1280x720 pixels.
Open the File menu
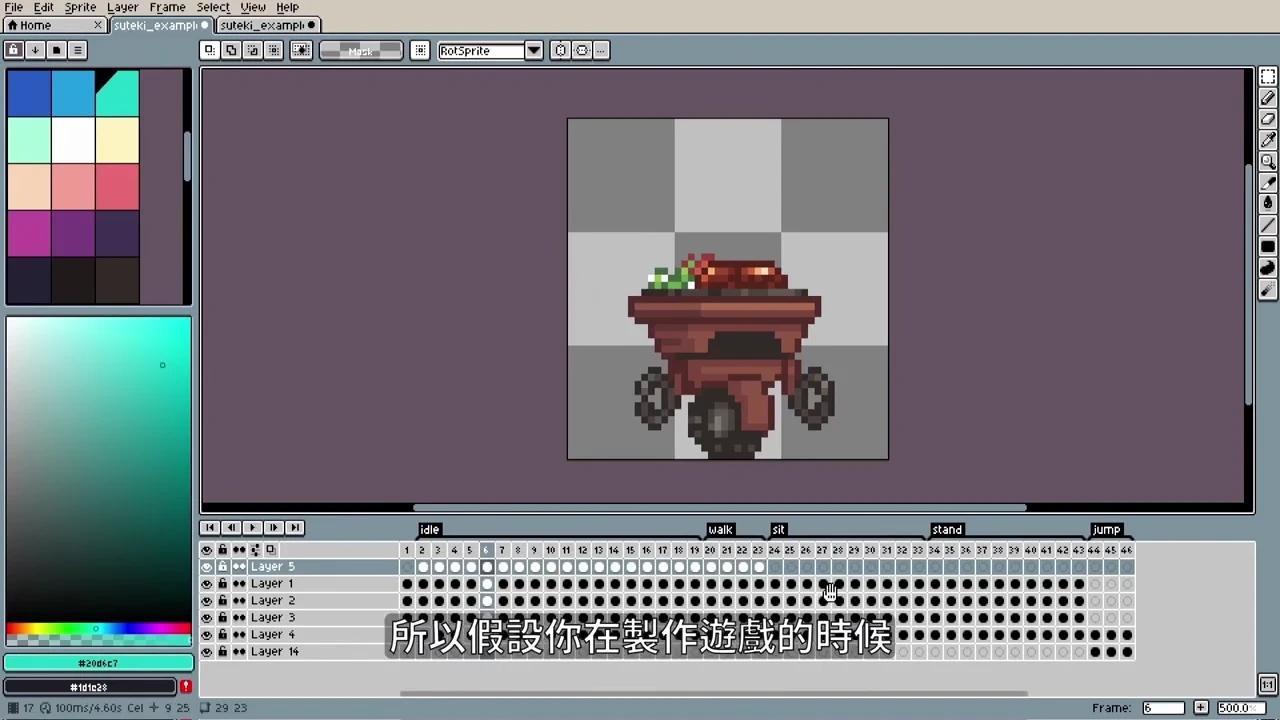coord(14,7)
